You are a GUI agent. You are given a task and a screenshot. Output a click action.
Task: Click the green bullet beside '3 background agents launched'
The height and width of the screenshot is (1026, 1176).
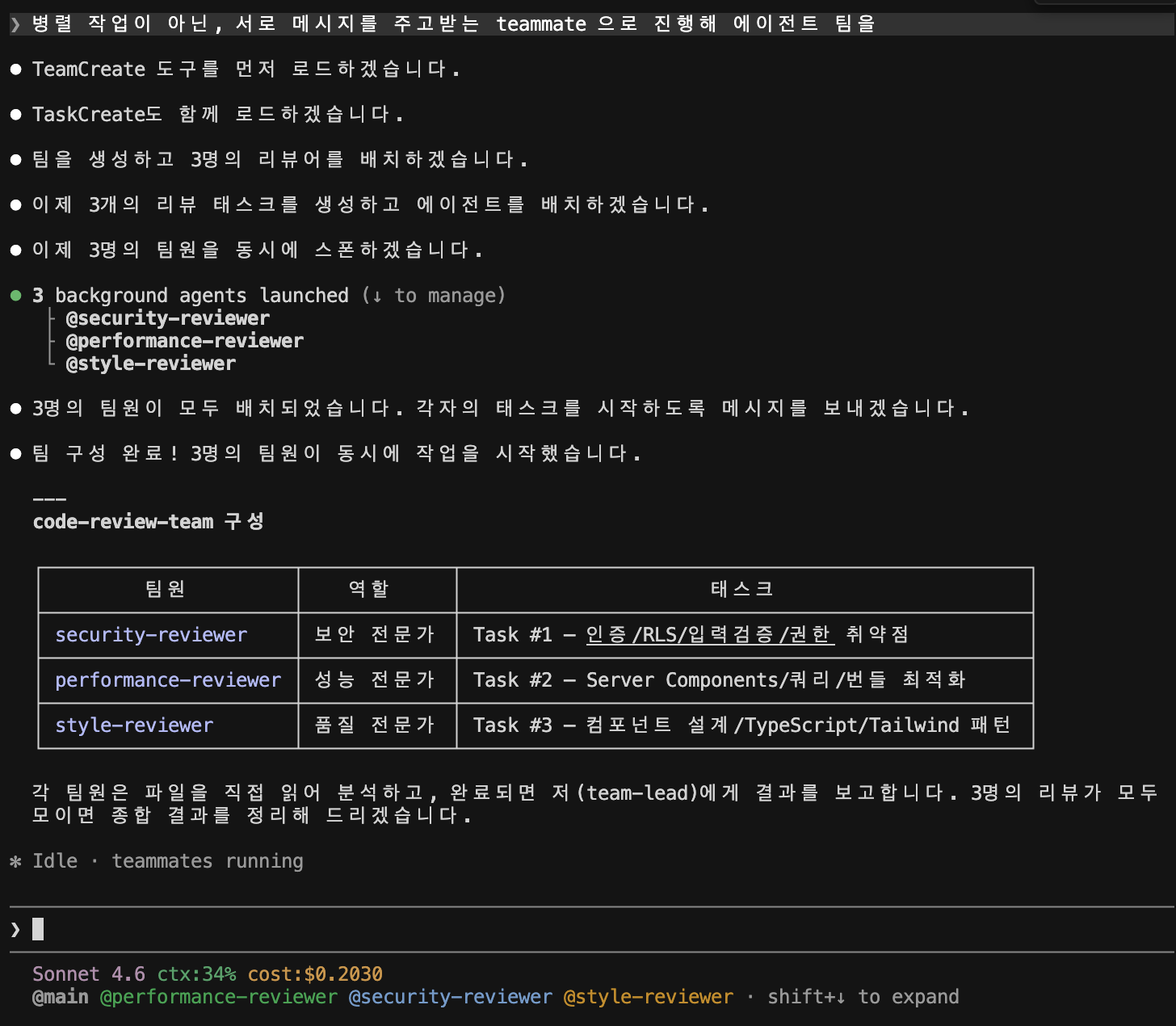pos(15,296)
